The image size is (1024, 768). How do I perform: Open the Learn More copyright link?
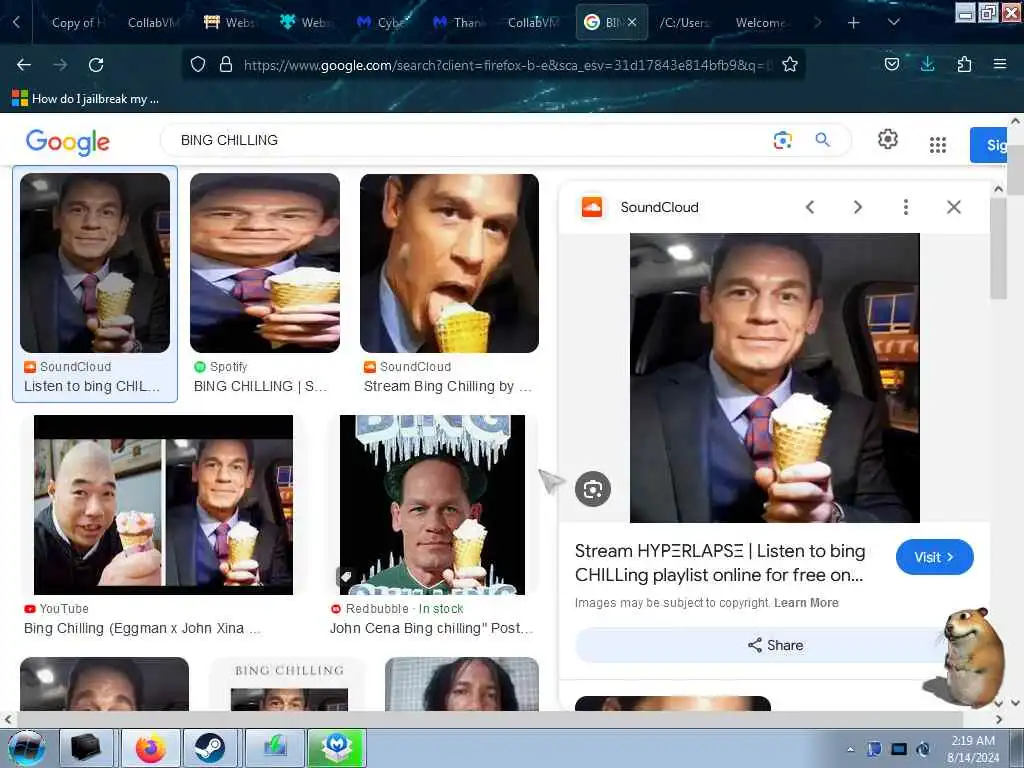coord(806,603)
